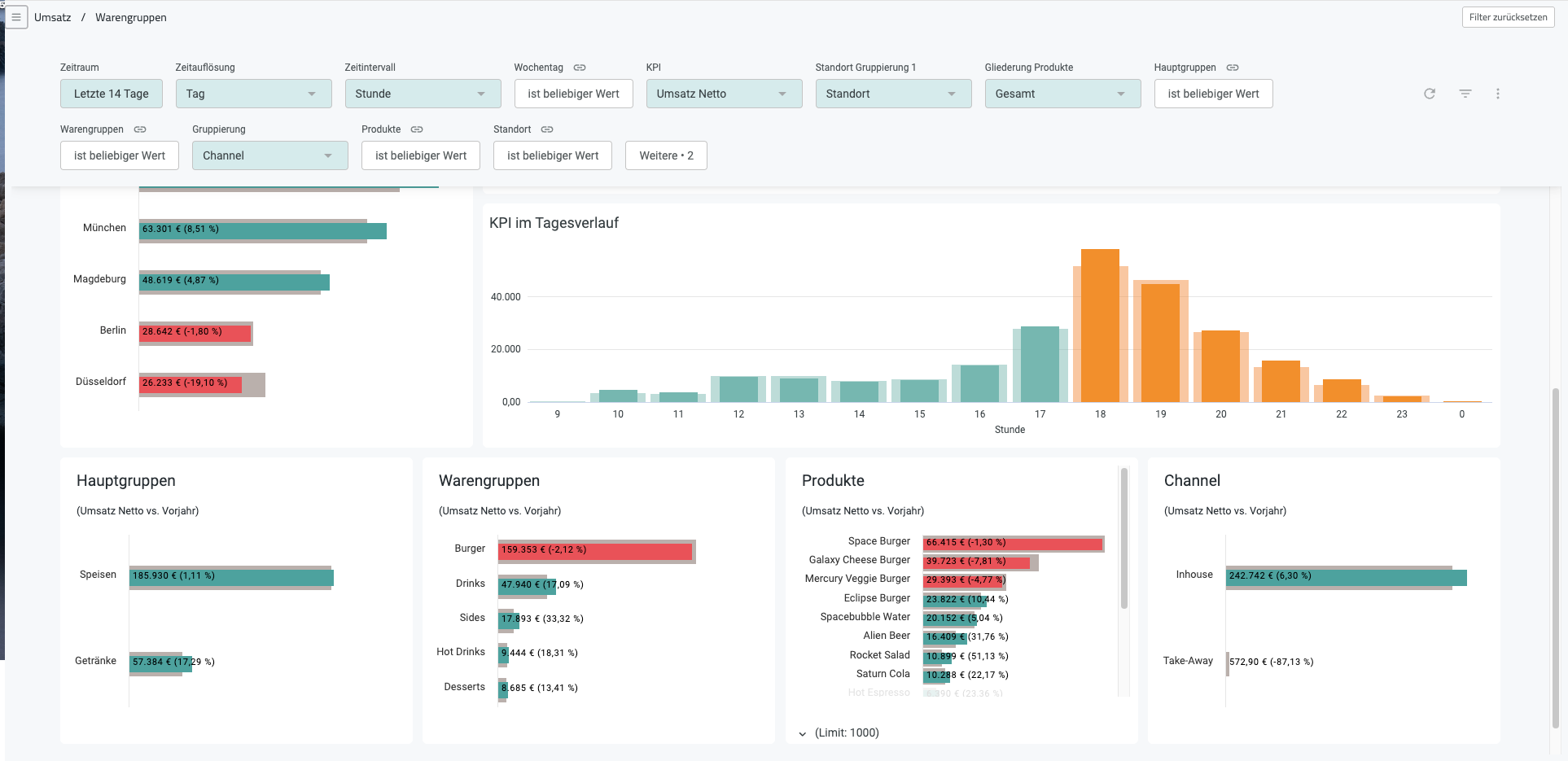This screenshot has height=761, width=1568.
Task: Click the orange bar for hour 20
Action: coord(1220,366)
